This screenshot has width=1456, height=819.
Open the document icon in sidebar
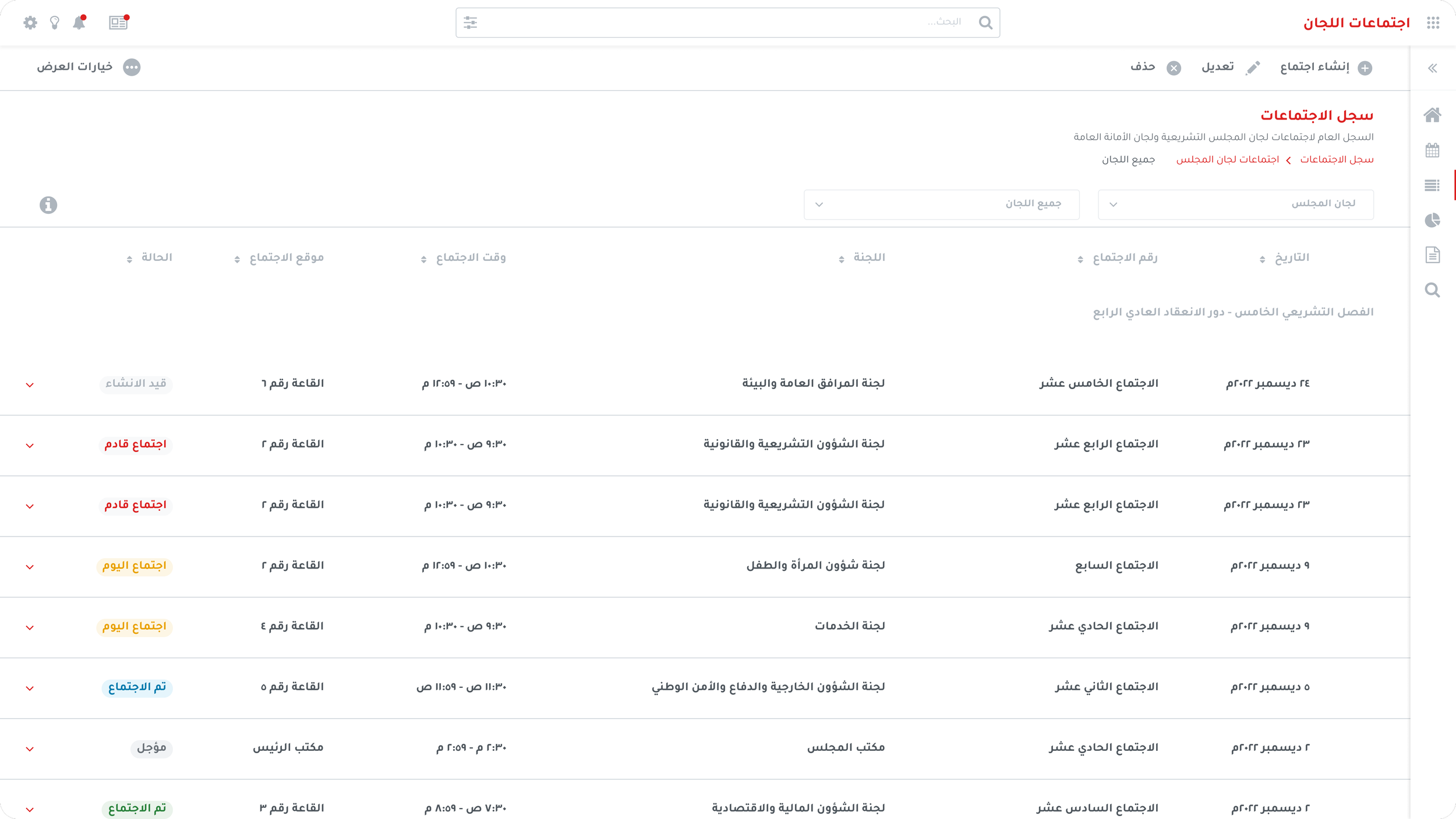tap(1432, 255)
